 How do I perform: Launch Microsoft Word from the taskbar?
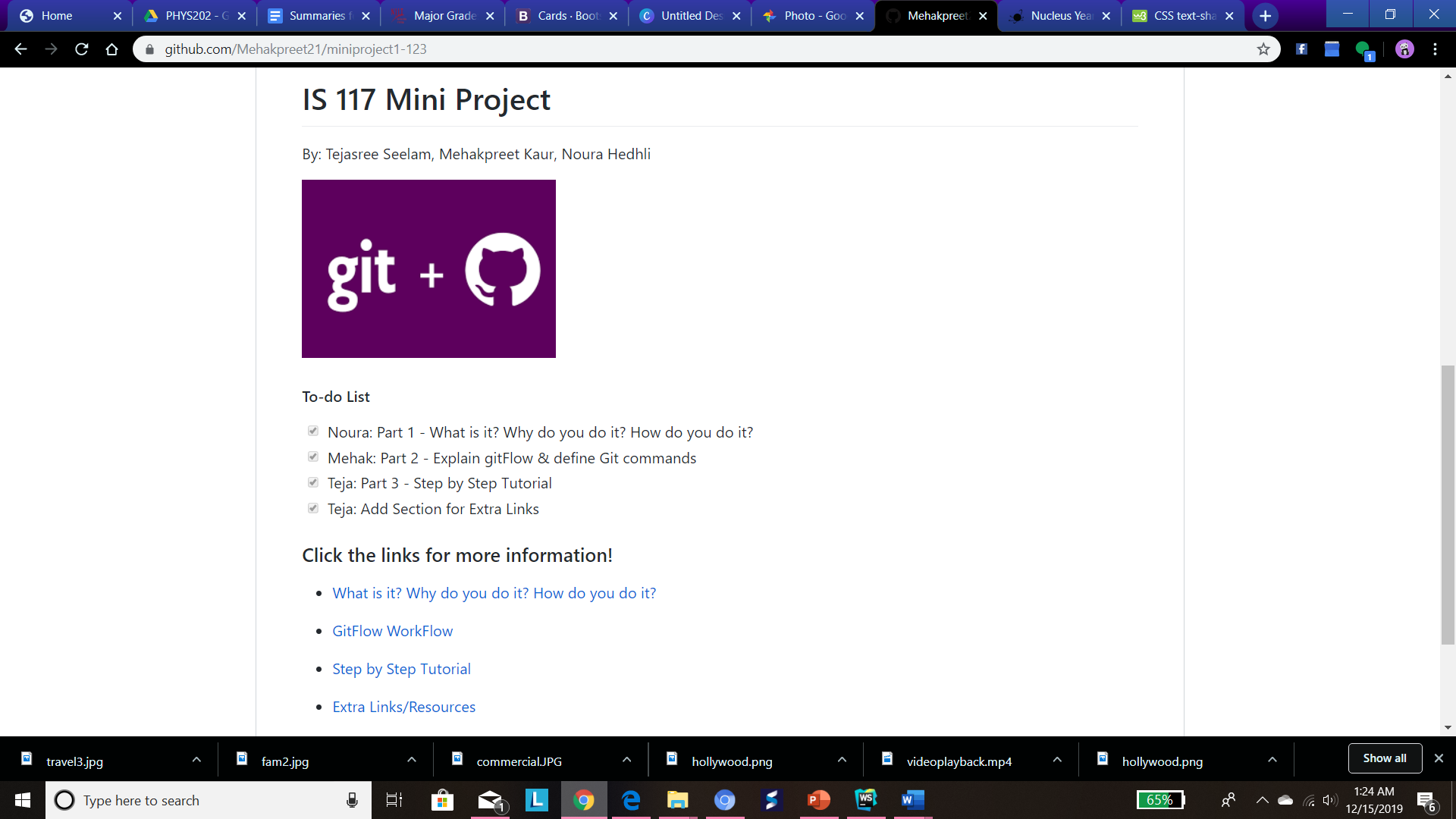[913, 799]
